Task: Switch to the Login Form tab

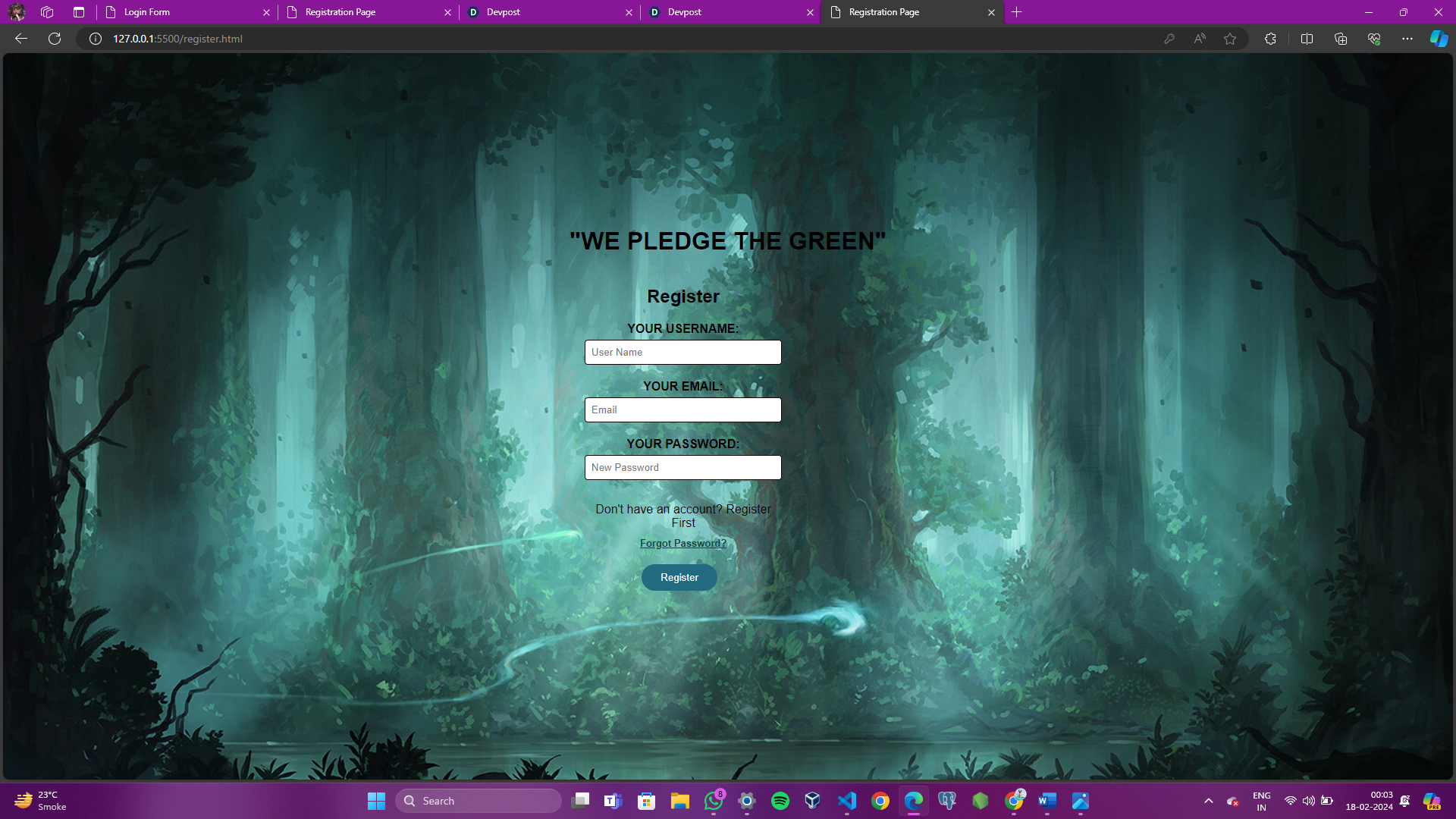Action: click(182, 12)
